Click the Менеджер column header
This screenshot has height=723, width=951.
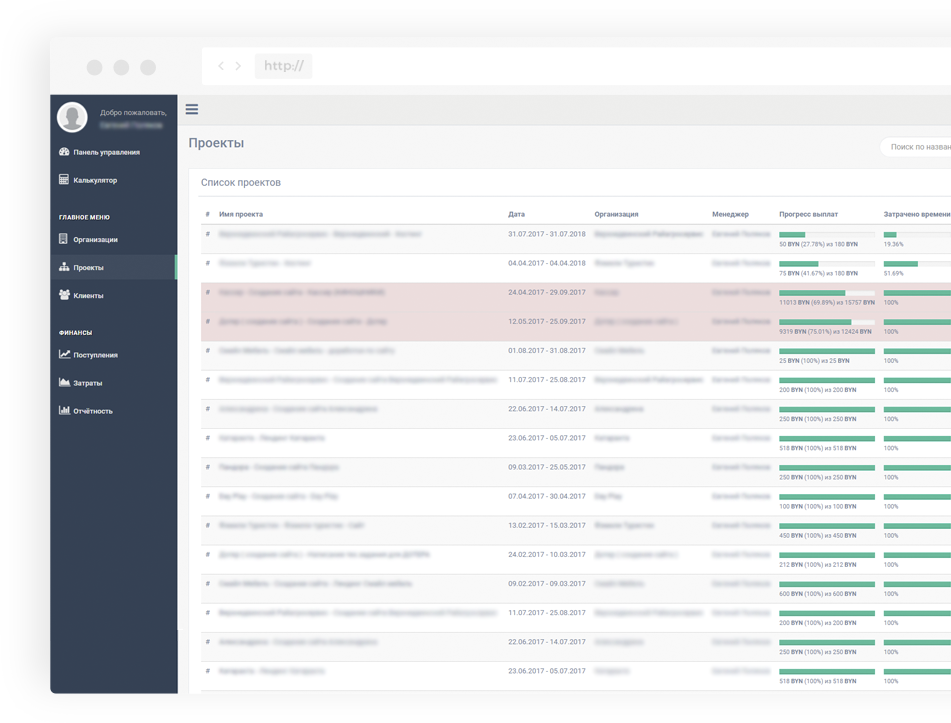(730, 214)
